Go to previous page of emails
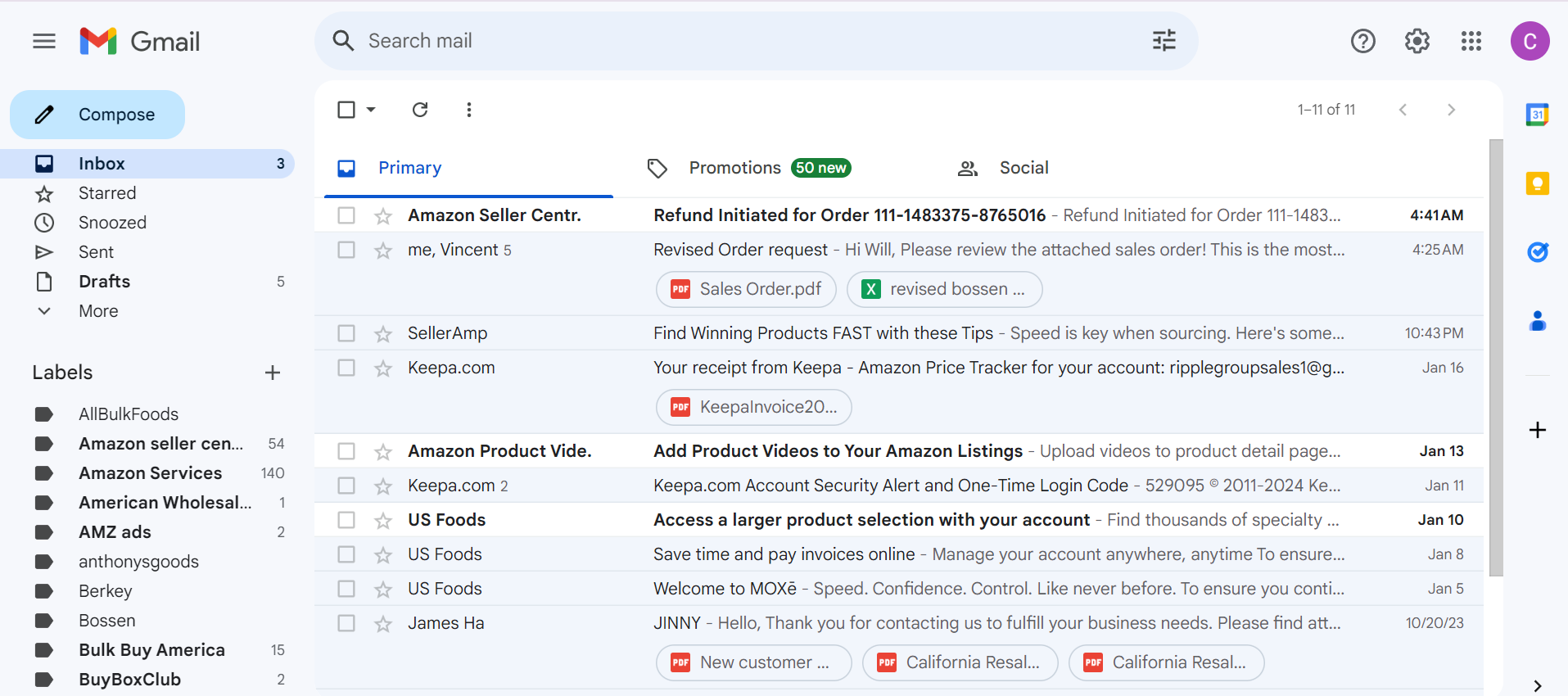The height and width of the screenshot is (696, 1568). 1403,110
